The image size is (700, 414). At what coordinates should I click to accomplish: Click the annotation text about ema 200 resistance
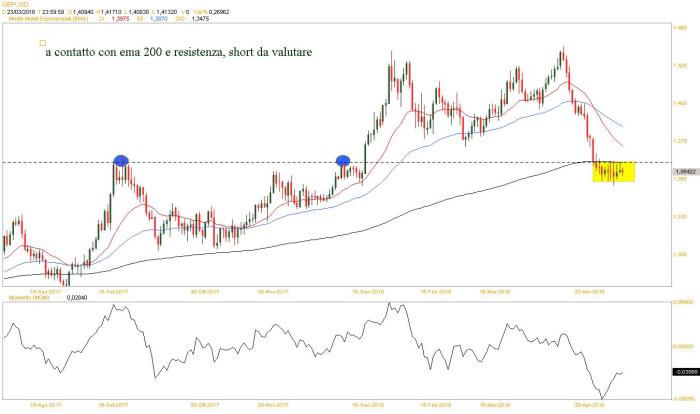coord(180,51)
